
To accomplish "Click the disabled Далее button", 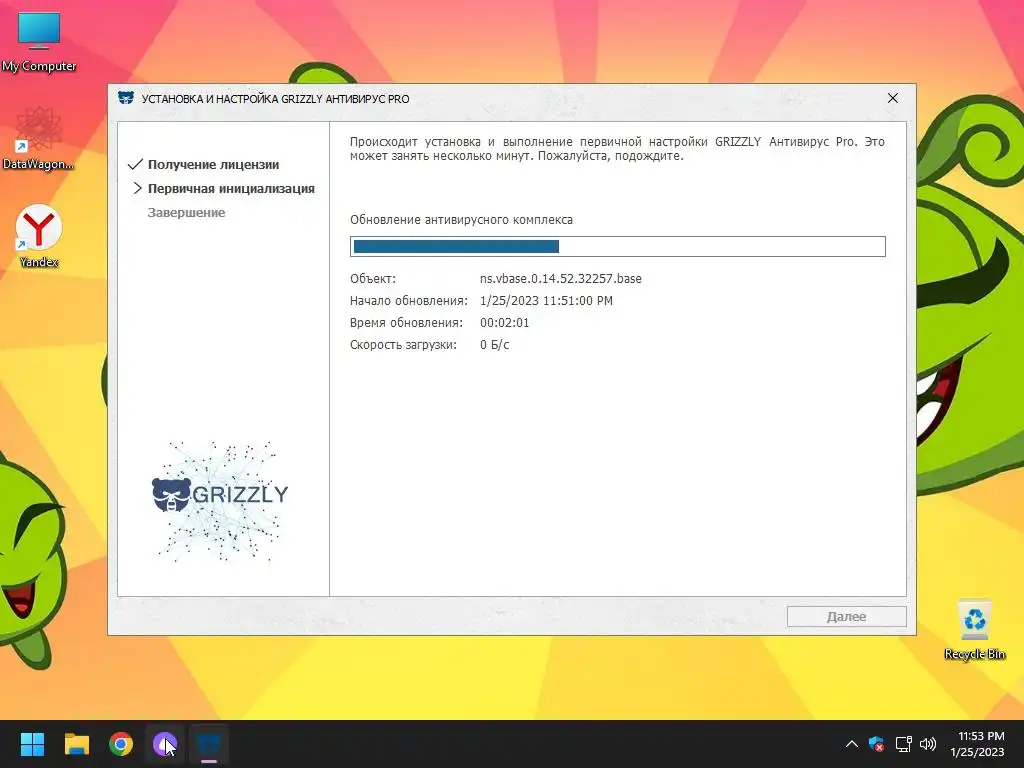I will point(846,616).
